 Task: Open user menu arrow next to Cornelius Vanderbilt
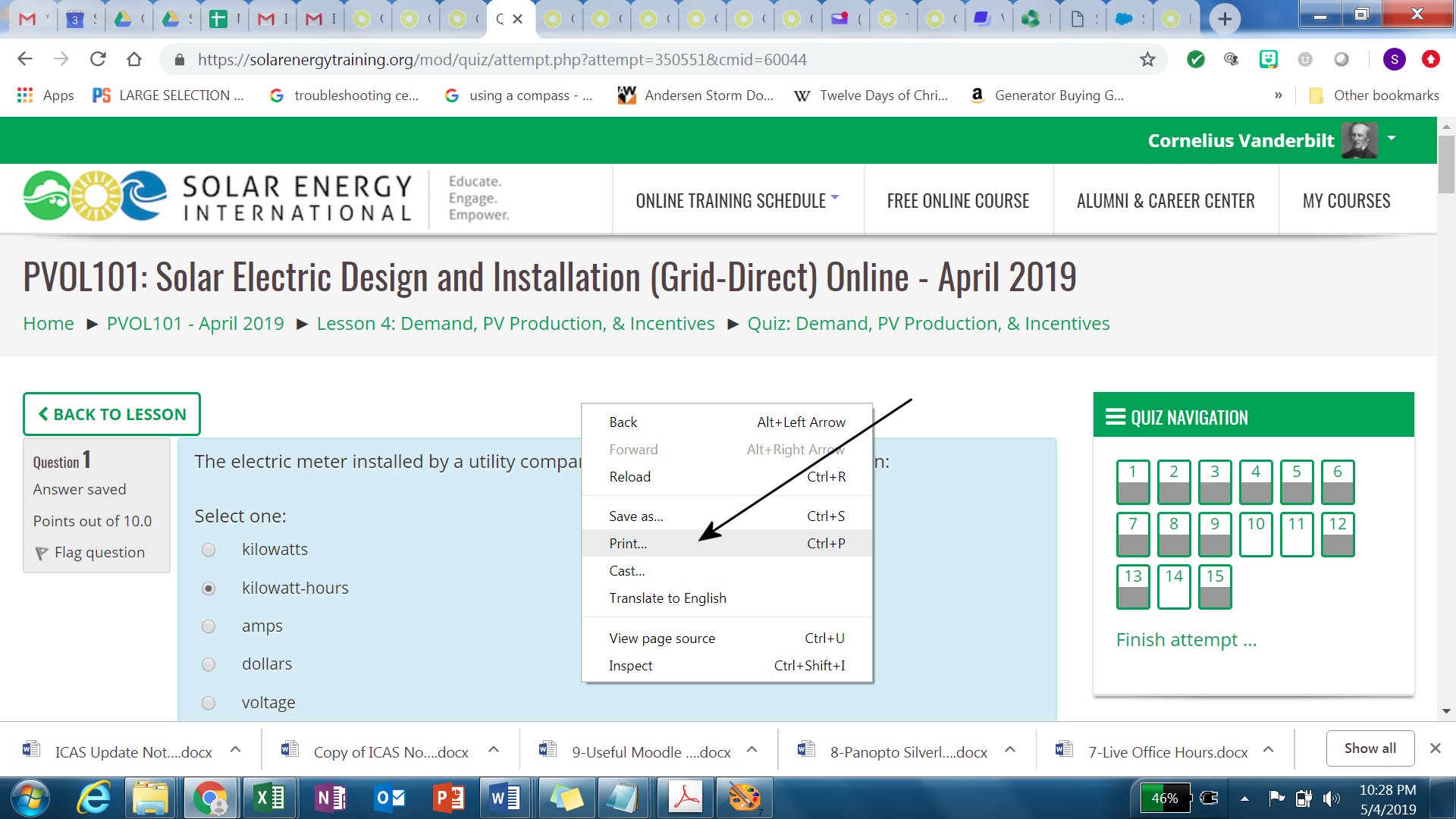[x=1392, y=138]
